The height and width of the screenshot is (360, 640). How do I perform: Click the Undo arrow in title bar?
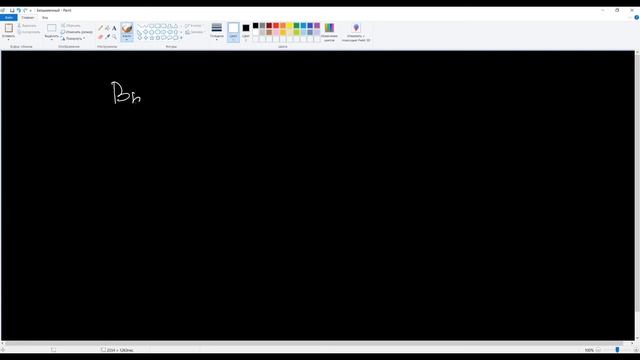pos(19,11)
